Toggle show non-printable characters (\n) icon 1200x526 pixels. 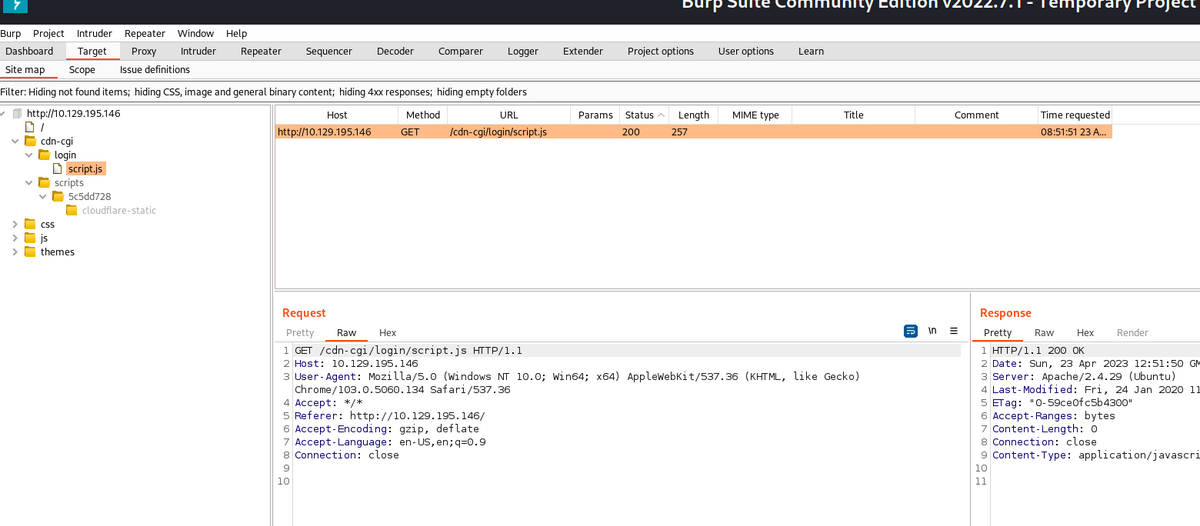[x=932, y=331]
